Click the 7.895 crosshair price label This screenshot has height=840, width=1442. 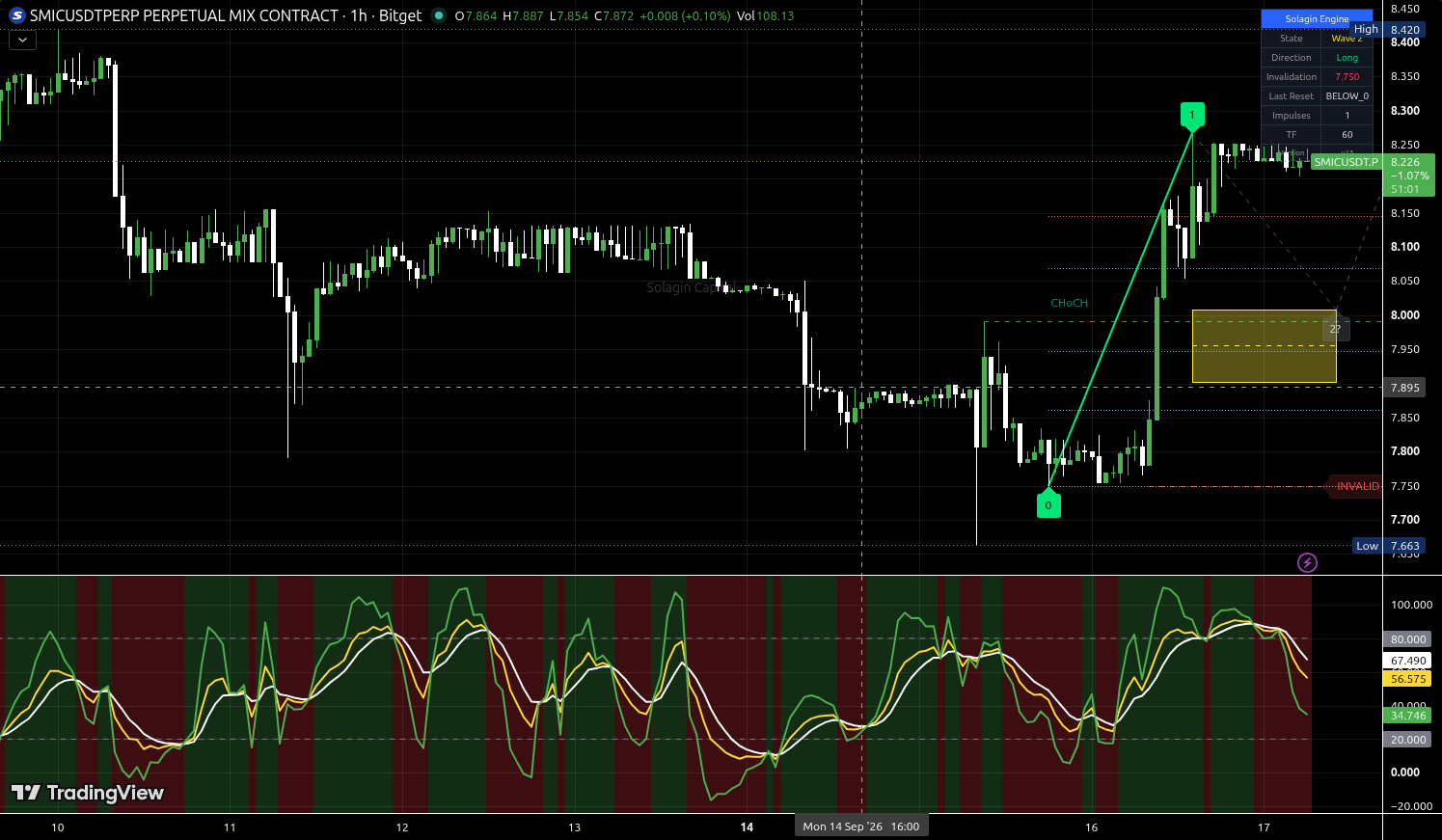pyautogui.click(x=1404, y=388)
